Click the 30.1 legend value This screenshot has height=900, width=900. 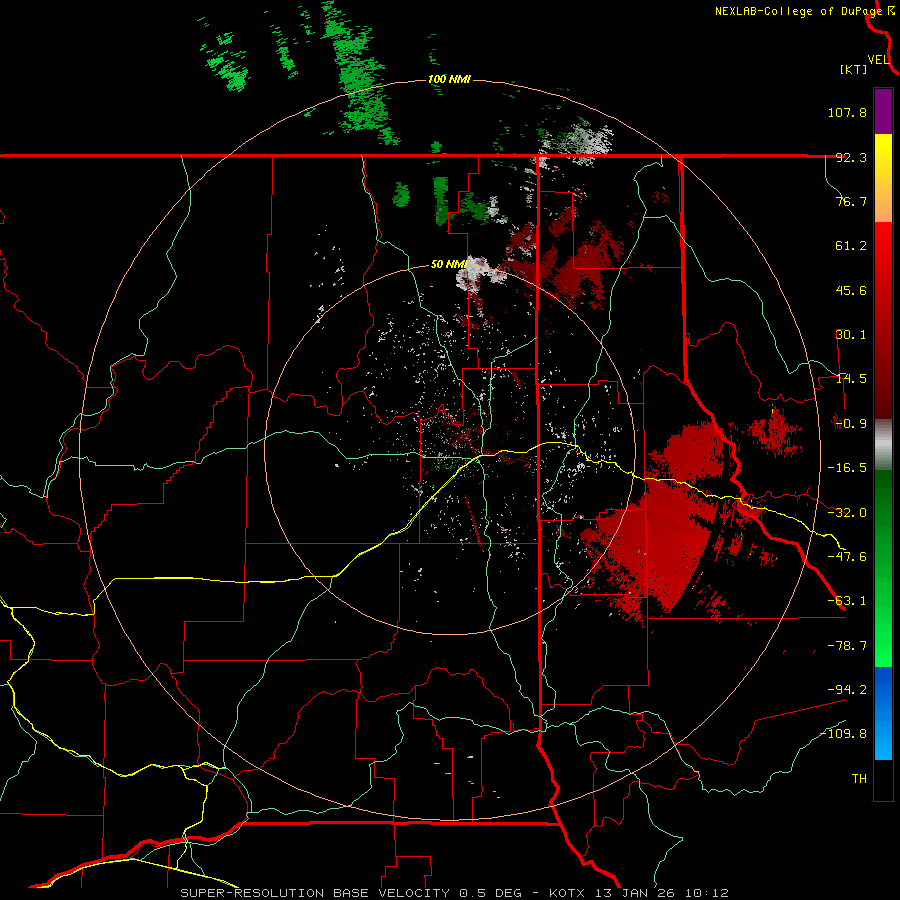(x=851, y=335)
